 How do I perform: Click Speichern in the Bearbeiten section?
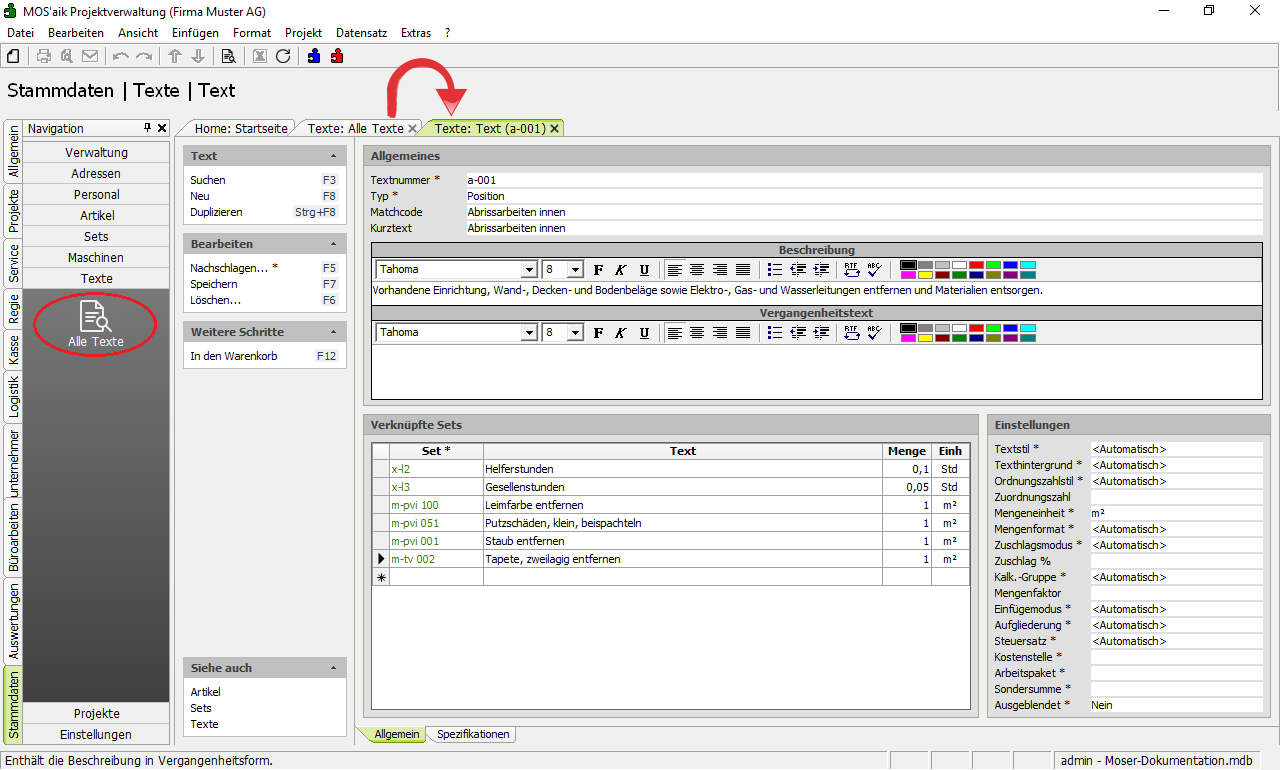click(214, 284)
